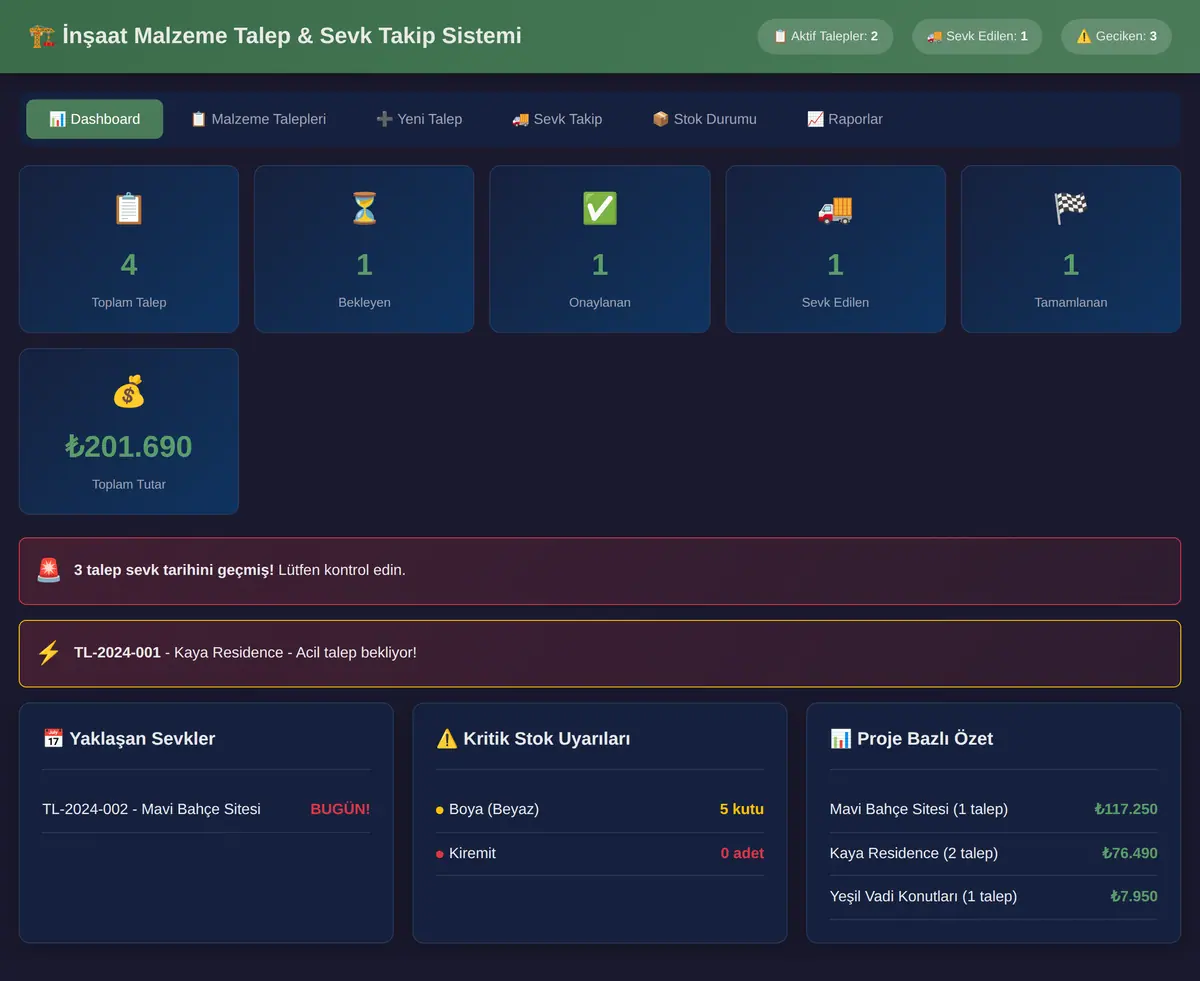This screenshot has width=1200, height=981.
Task: Click the green checkmark icon above Onaylanan
Action: [x=600, y=208]
